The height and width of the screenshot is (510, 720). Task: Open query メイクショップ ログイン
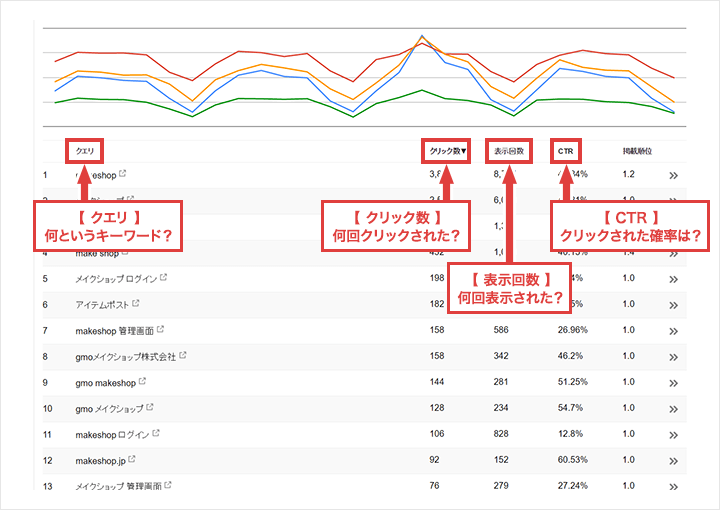click(x=116, y=279)
